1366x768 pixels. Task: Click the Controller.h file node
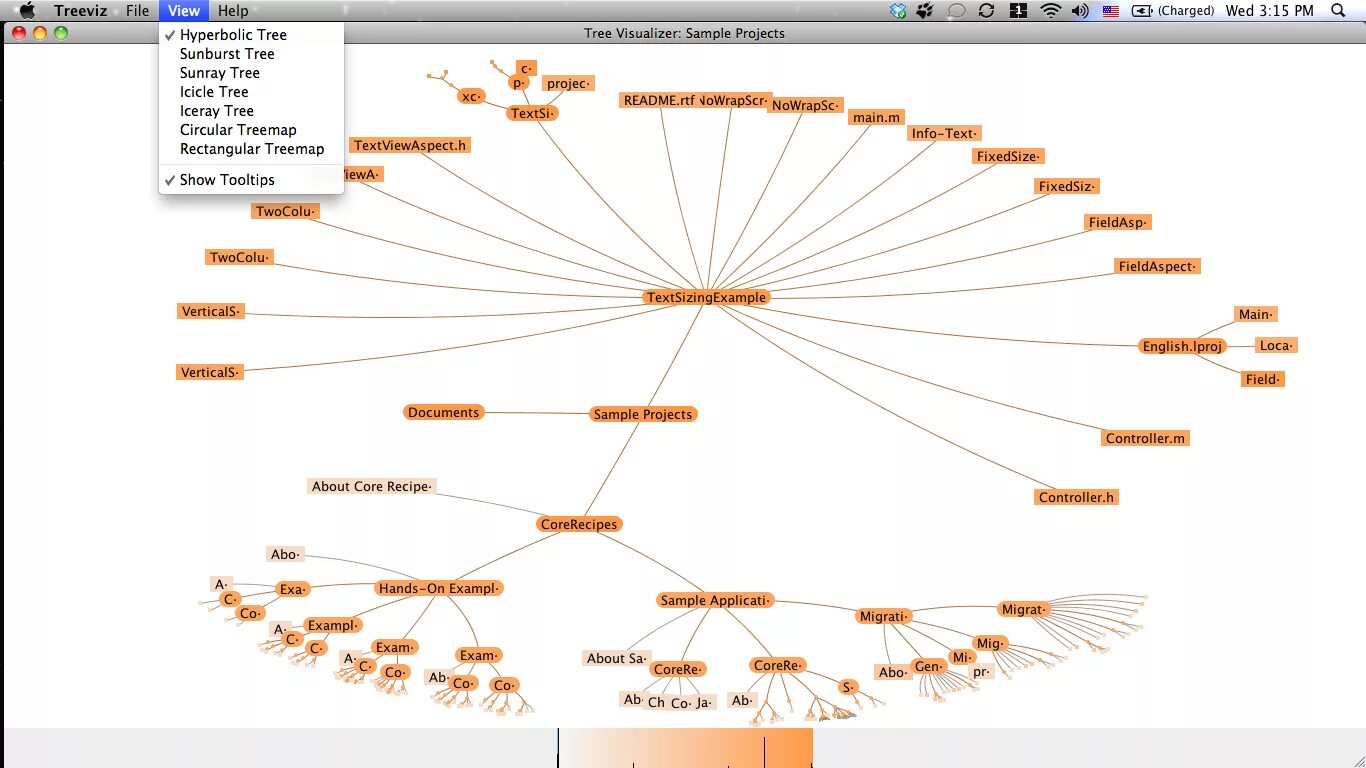pyautogui.click(x=1076, y=497)
